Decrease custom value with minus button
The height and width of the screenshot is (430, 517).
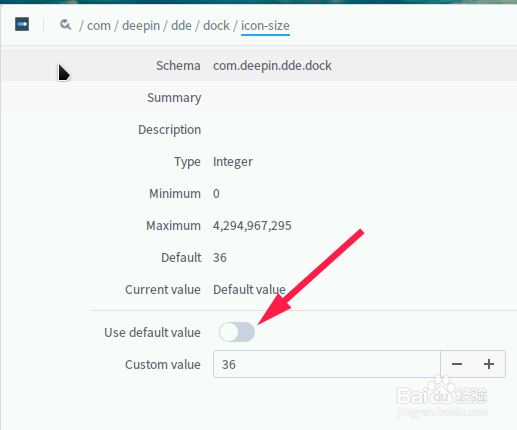457,364
